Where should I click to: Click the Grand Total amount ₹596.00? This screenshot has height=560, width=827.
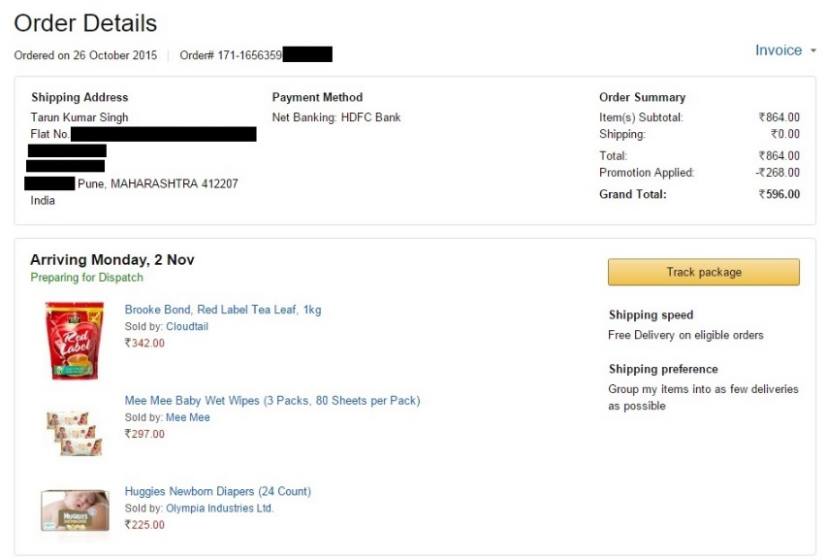779,194
